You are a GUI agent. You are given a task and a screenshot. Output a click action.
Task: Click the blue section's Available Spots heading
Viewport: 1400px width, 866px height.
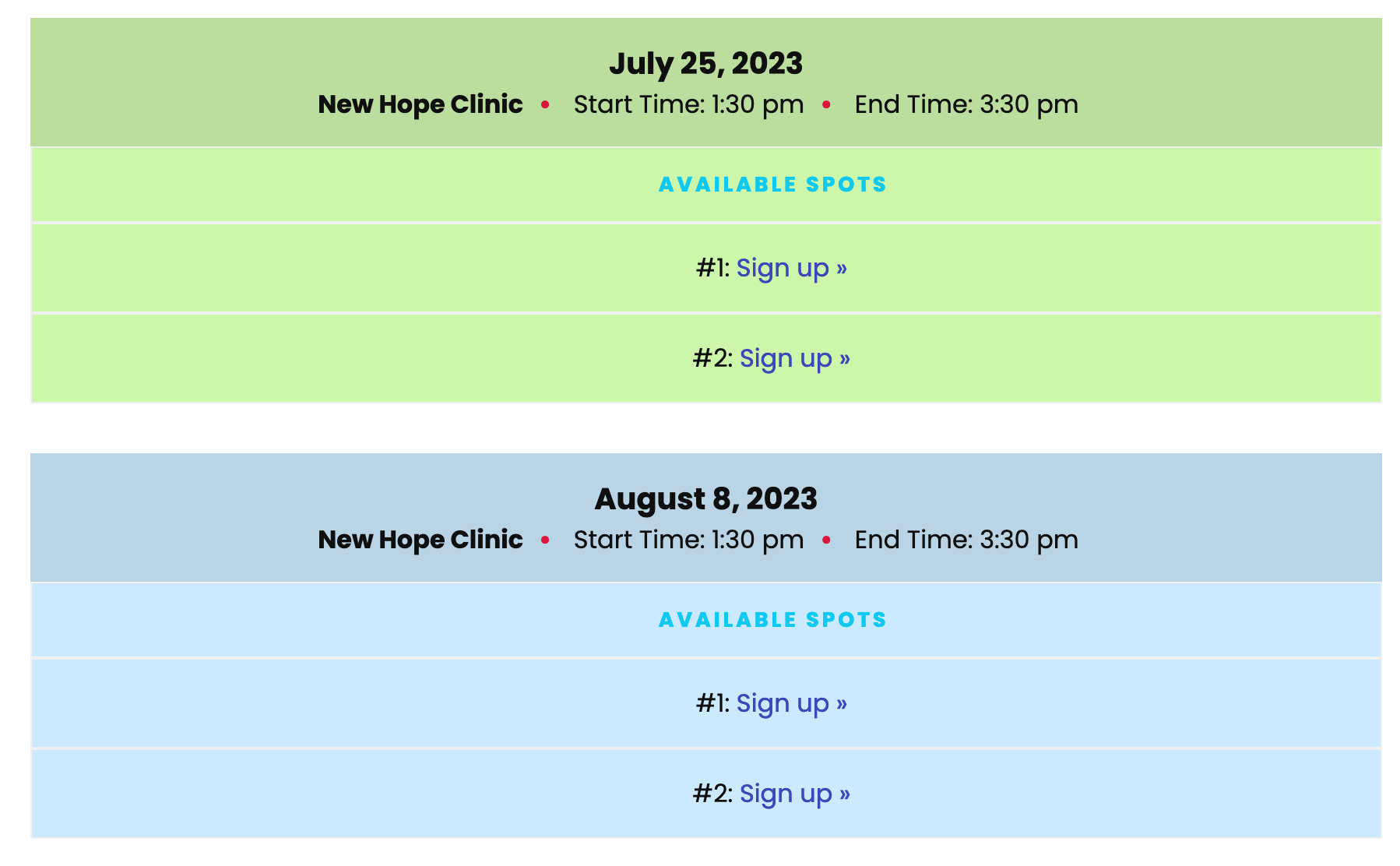click(772, 620)
